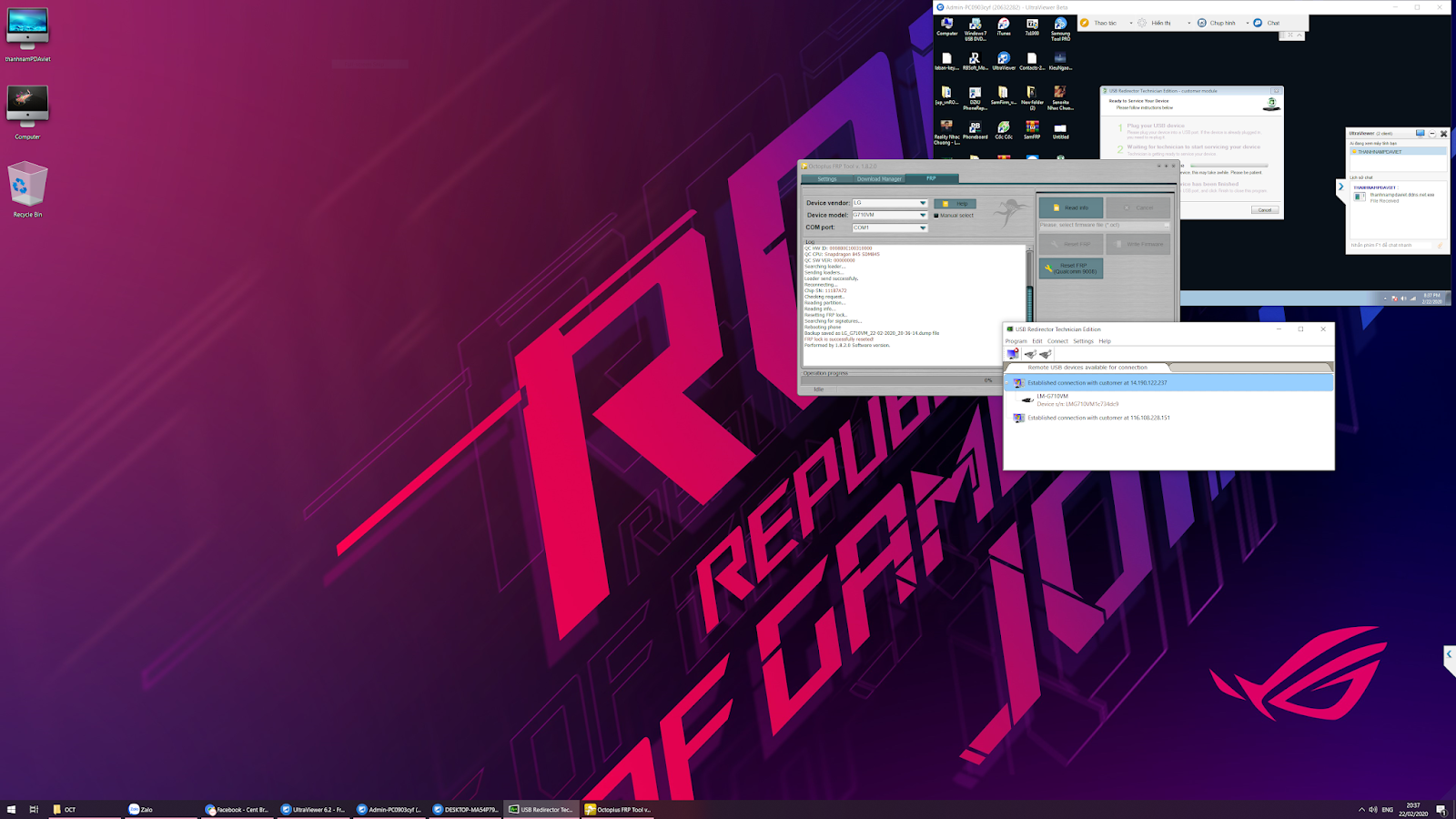Switch to the Download Manager tab
1456x819 pixels.
pyautogui.click(x=879, y=178)
